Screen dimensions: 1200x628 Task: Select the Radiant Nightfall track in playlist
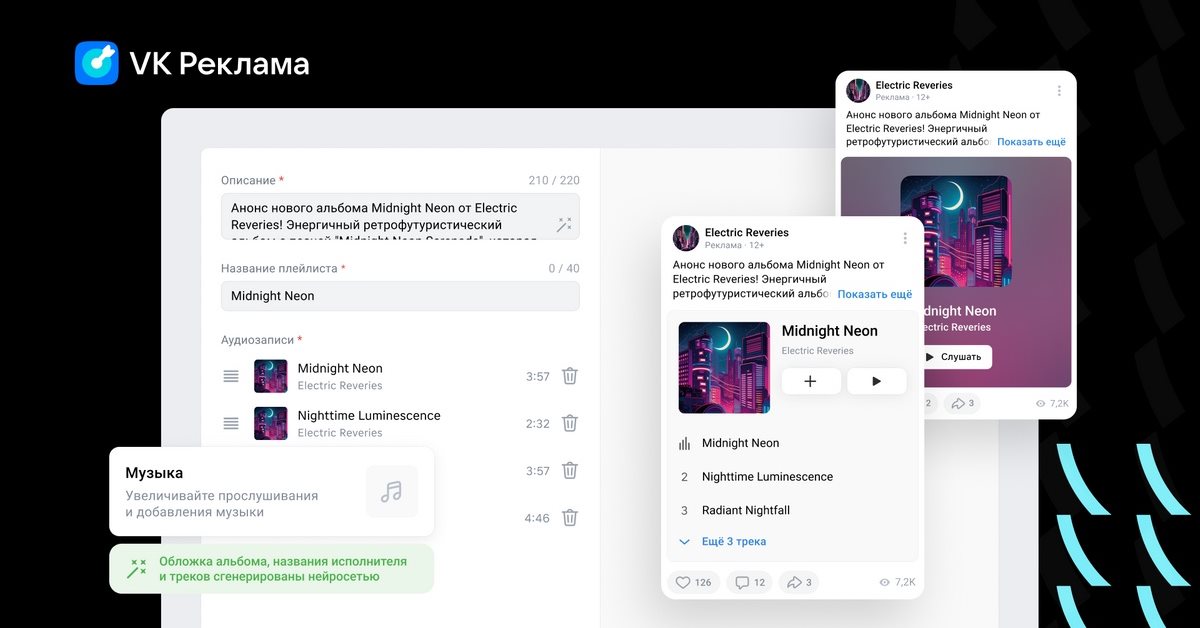[745, 510]
